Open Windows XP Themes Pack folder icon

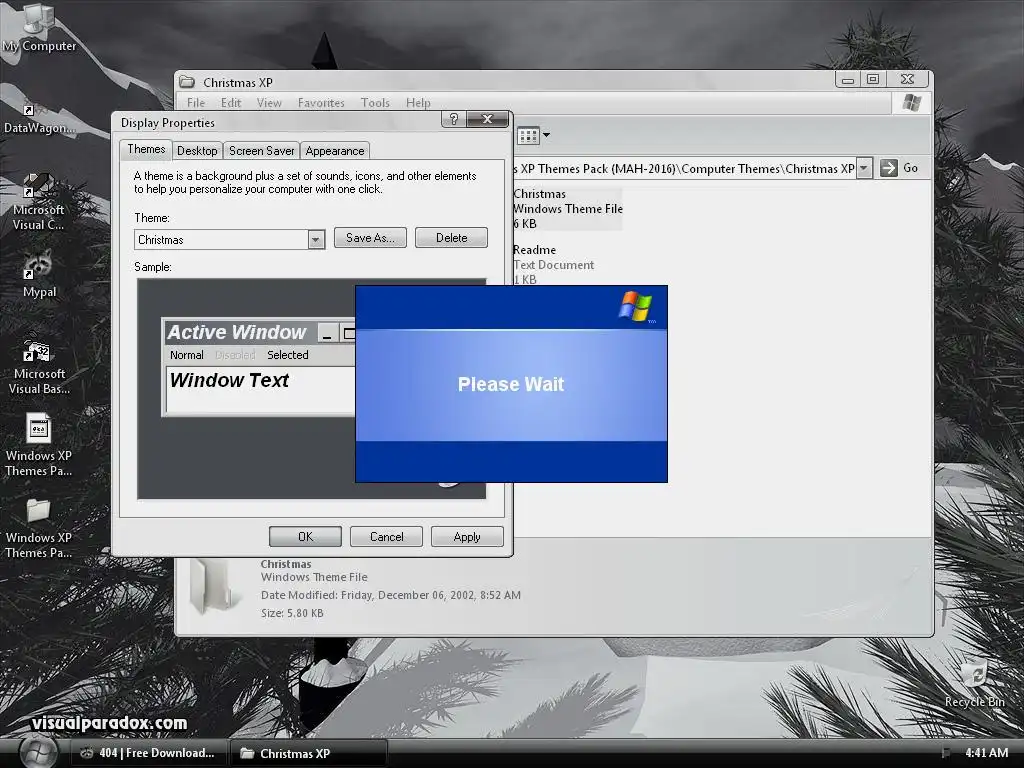coord(39,528)
